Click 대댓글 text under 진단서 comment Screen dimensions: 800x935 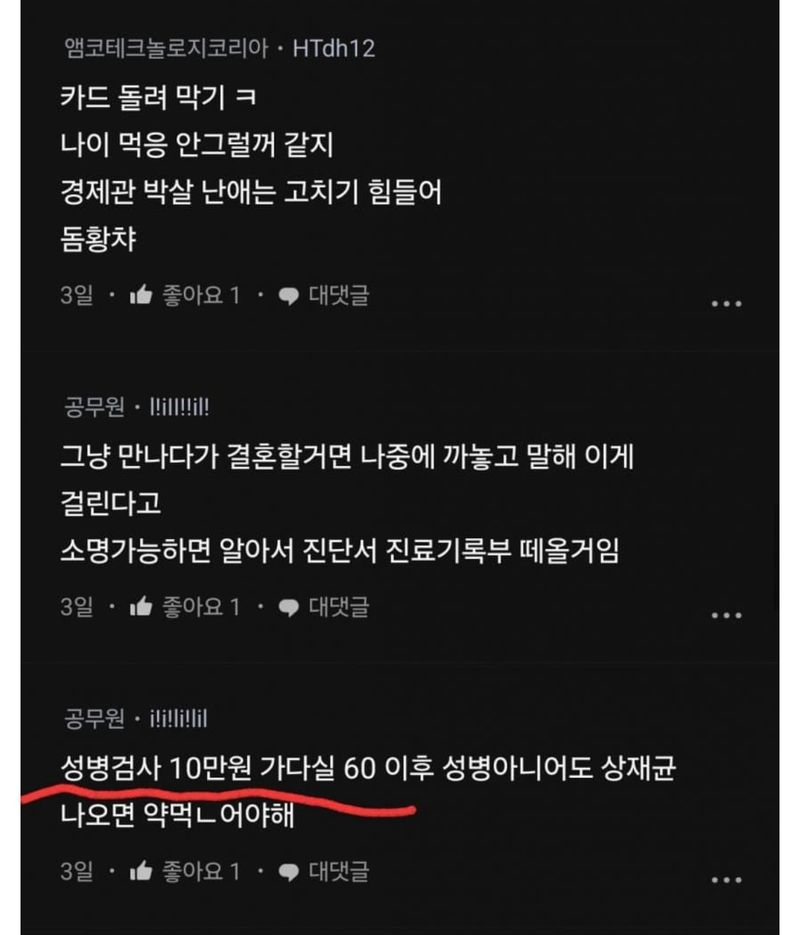tap(339, 606)
